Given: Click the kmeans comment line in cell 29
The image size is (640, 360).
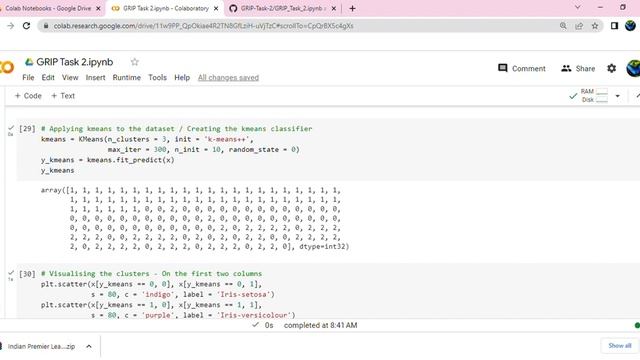Looking at the screenshot, I should coord(176,129).
